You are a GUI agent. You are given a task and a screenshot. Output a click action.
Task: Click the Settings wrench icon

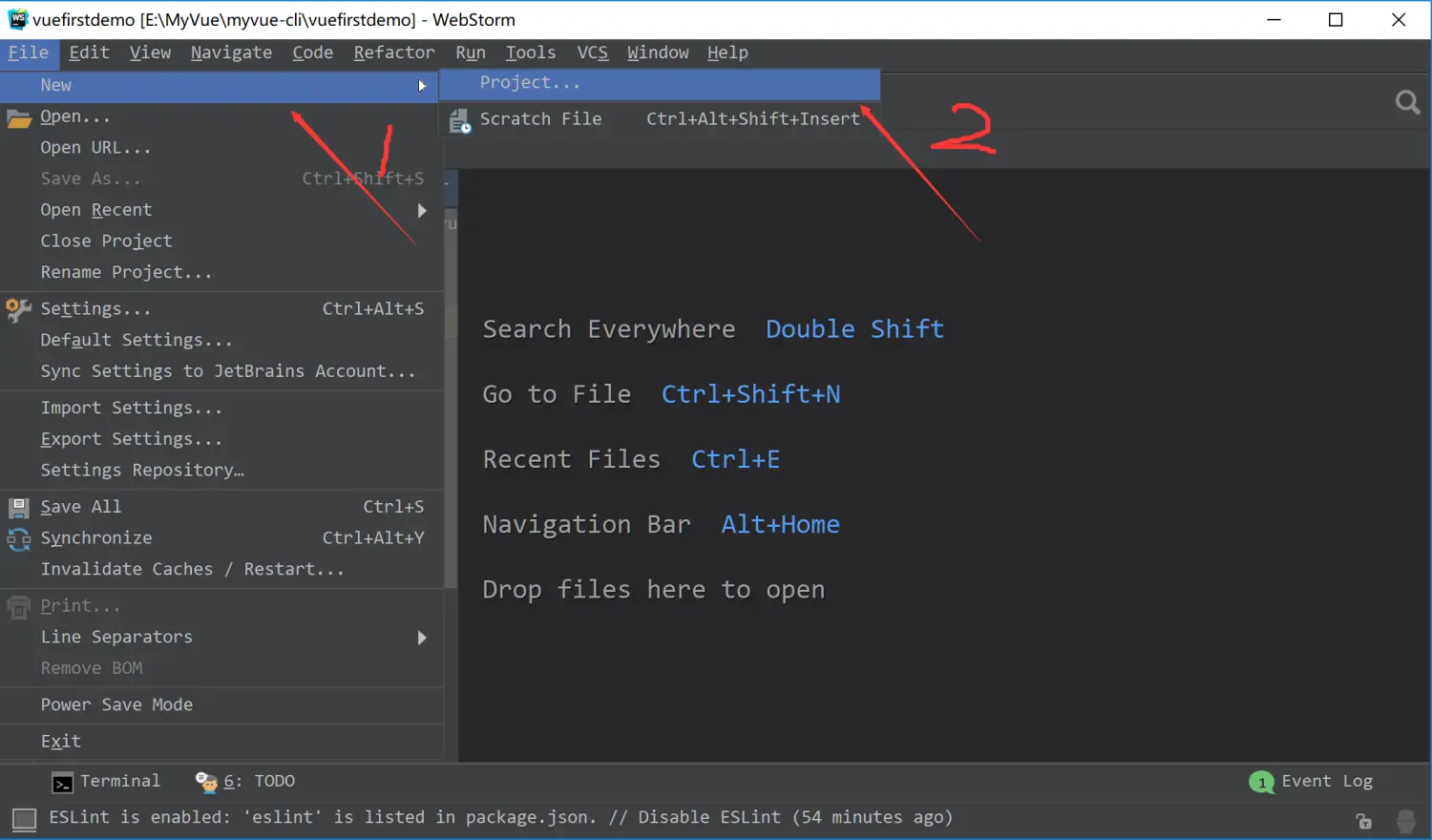click(x=18, y=309)
